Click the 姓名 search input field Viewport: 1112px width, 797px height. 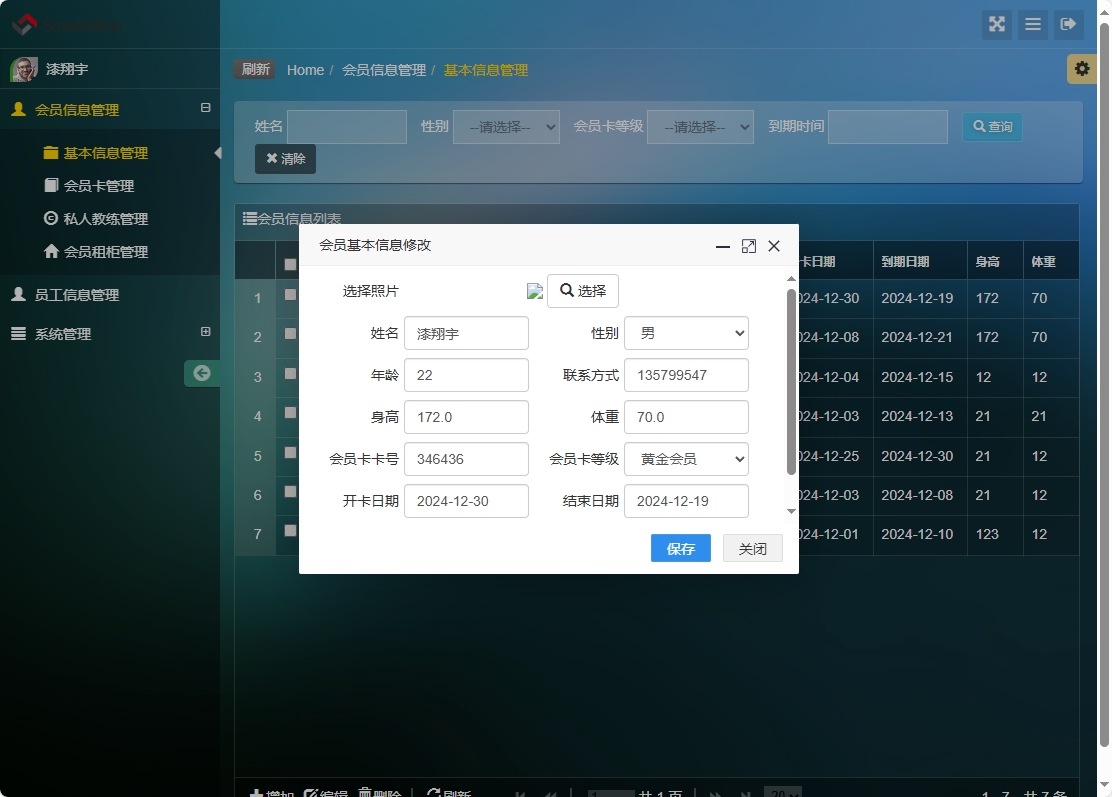click(347, 126)
